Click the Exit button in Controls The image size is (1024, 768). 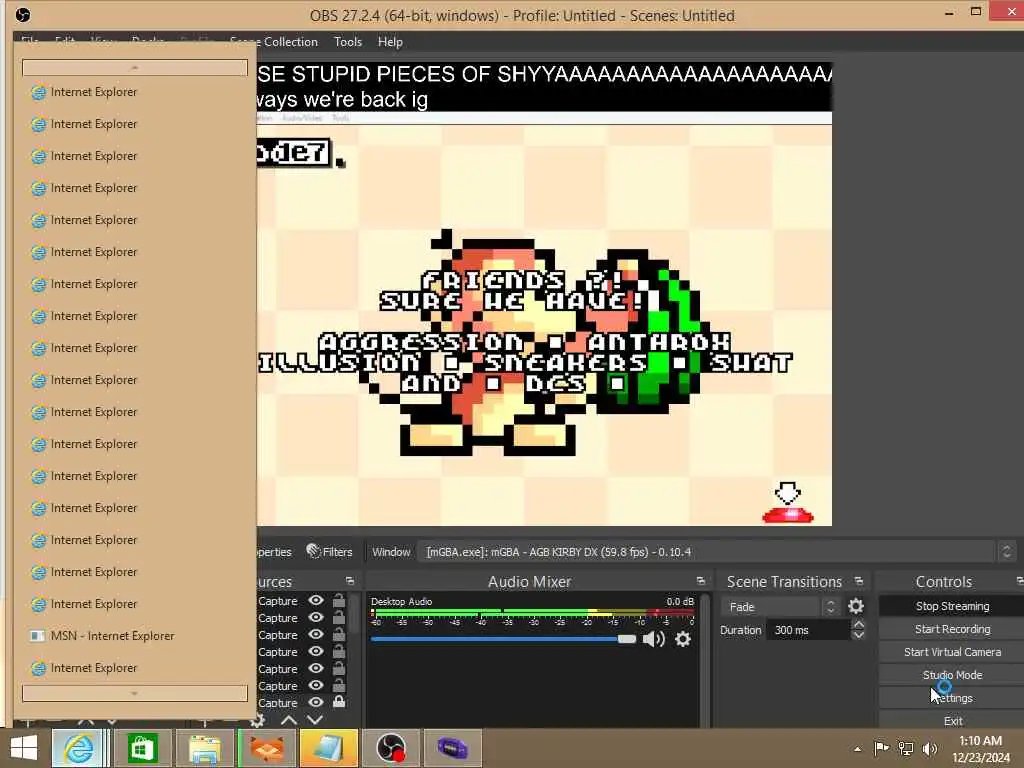tap(952, 720)
